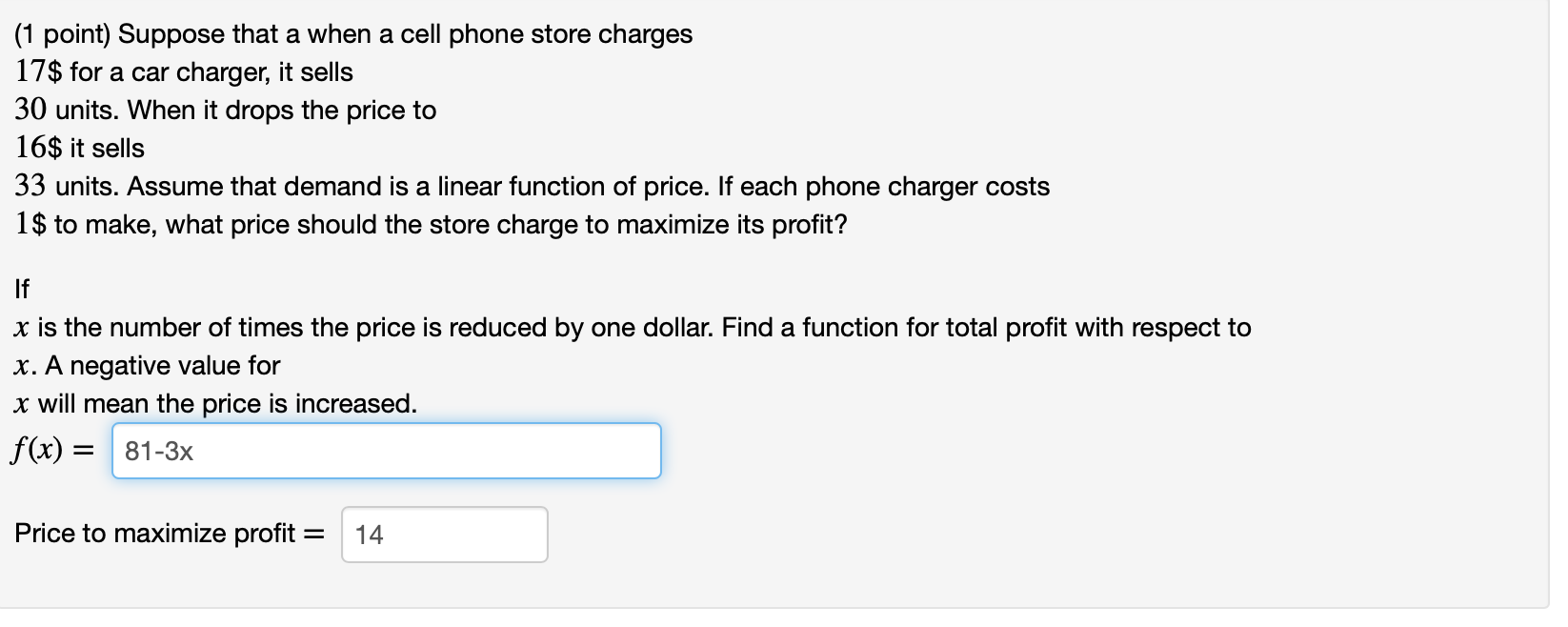Select the variable x in the instructions
The height and width of the screenshot is (627, 1568).
pyautogui.click(x=20, y=327)
